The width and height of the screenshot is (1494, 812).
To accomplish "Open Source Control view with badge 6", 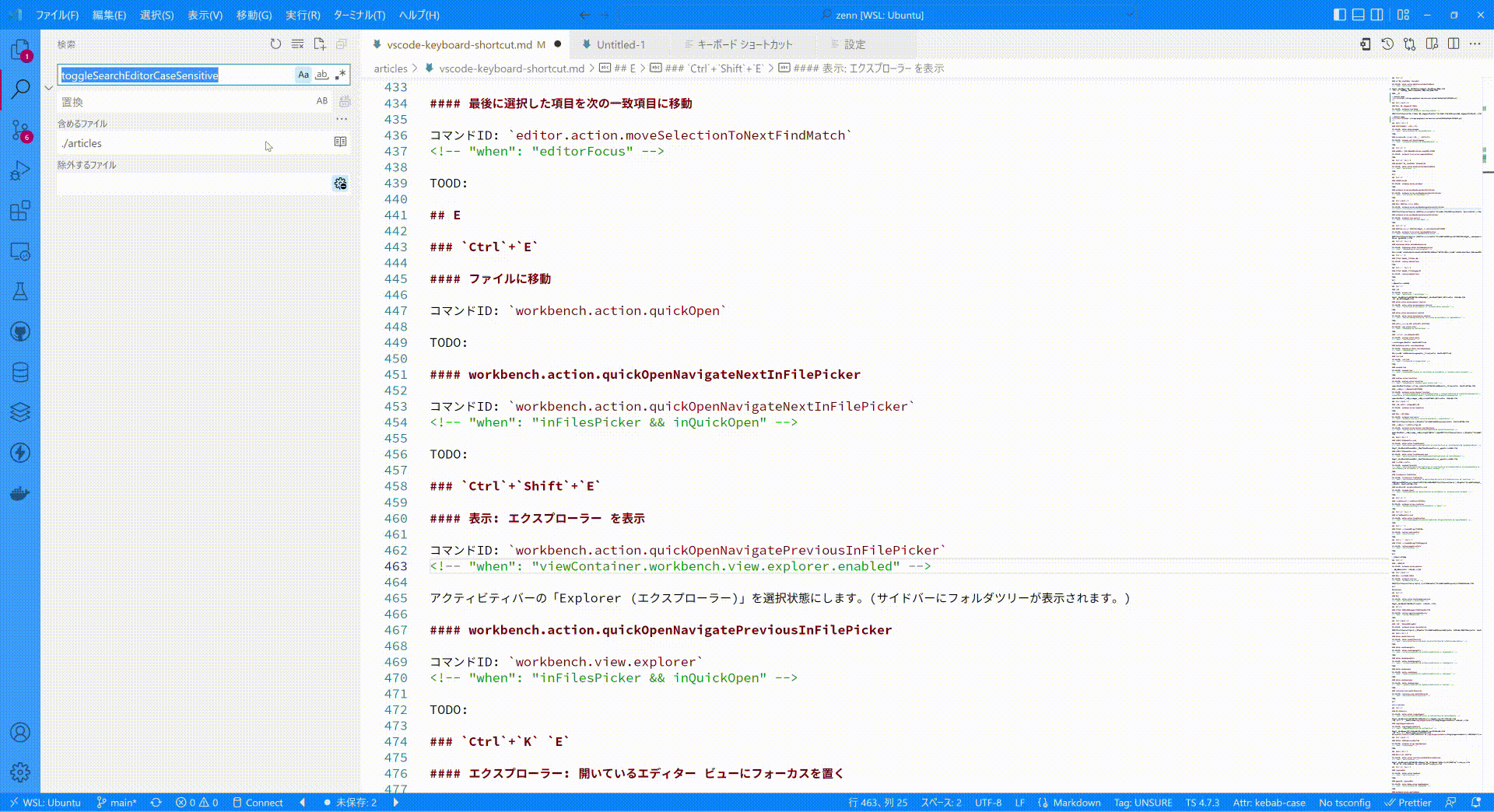I will (x=20, y=130).
